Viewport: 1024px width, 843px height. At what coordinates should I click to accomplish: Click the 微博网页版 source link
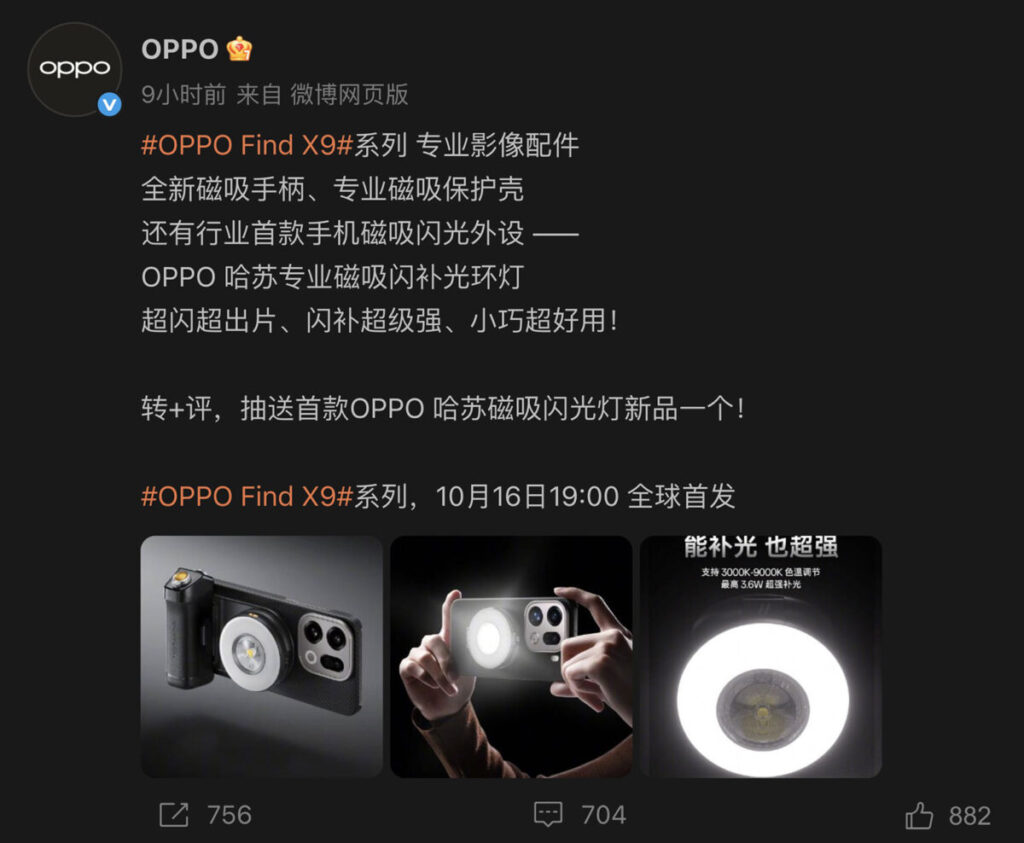pyautogui.click(x=349, y=95)
